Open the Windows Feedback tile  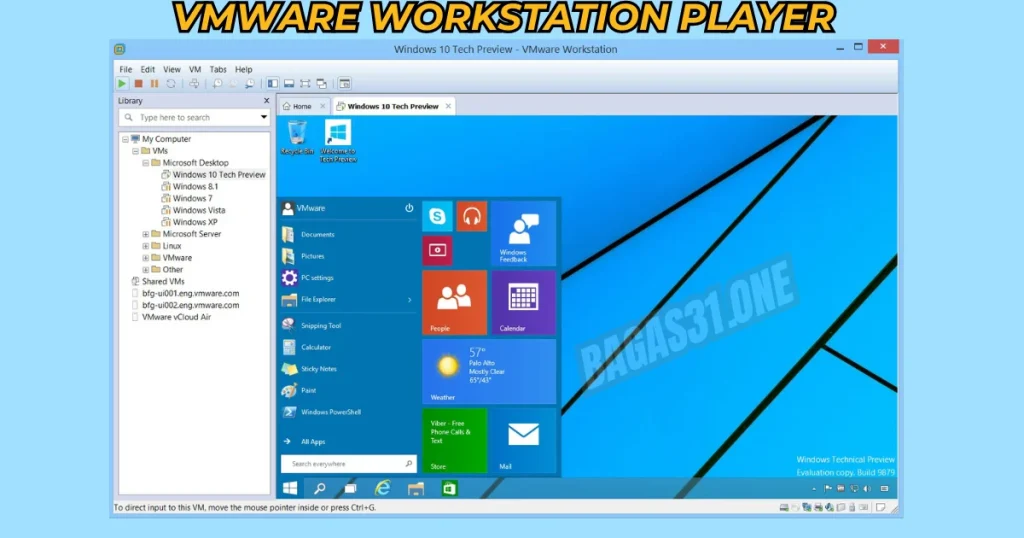coord(523,233)
